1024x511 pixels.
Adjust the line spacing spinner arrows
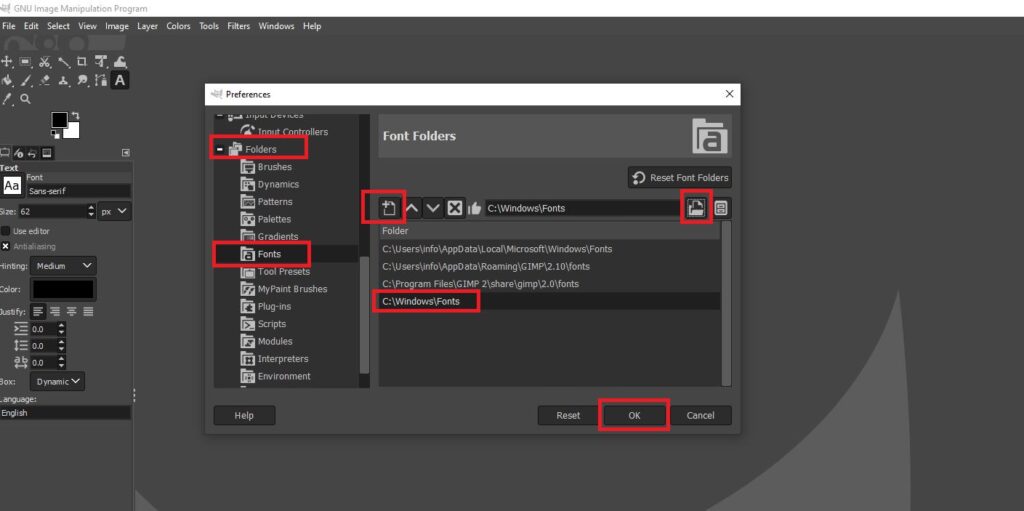coord(61,346)
